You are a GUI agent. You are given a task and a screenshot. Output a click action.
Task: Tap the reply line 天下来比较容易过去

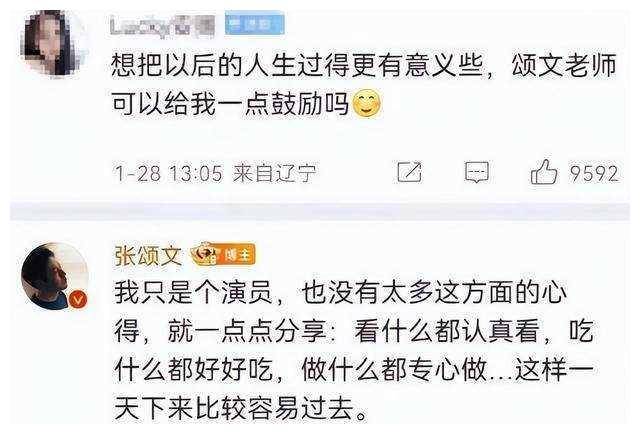(241, 408)
